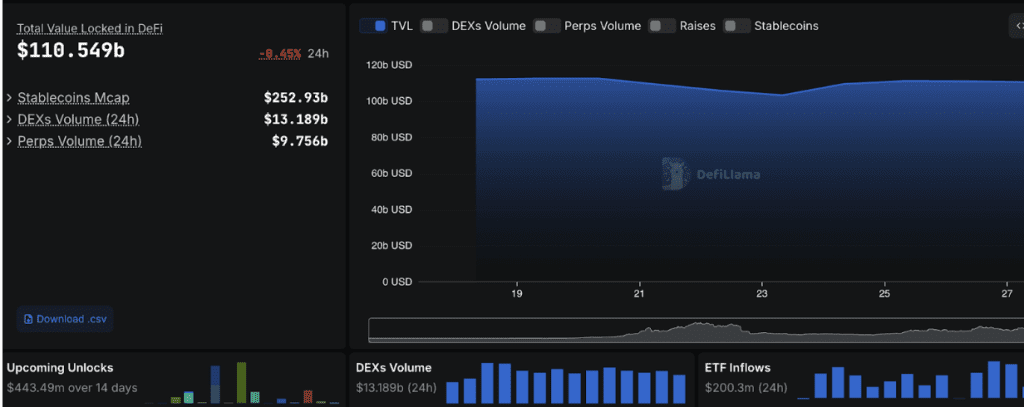1024x407 pixels.
Task: Click the 24h percentage change value
Action: 280,54
